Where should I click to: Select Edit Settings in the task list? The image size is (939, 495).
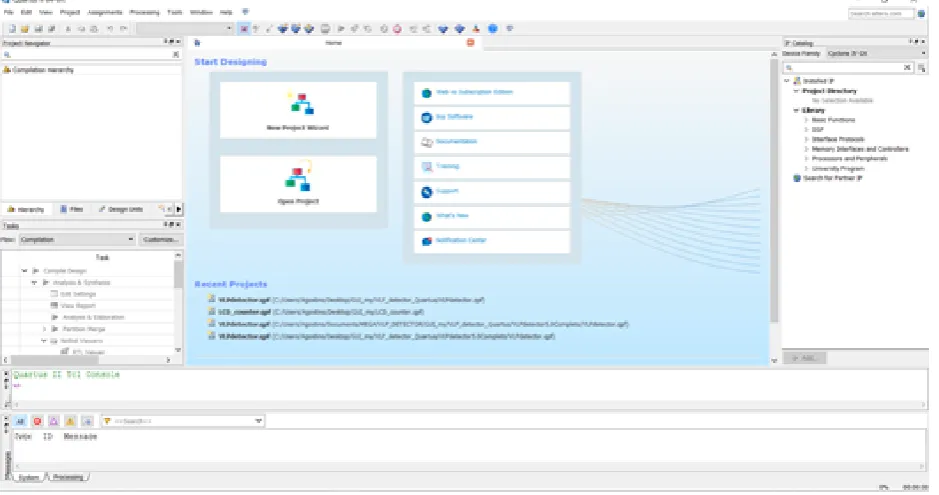point(78,294)
